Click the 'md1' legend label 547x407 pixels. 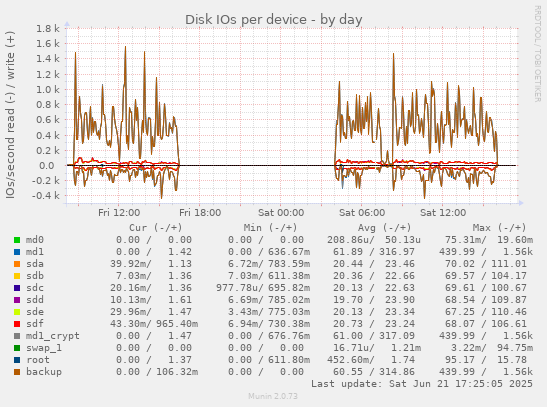(35, 252)
